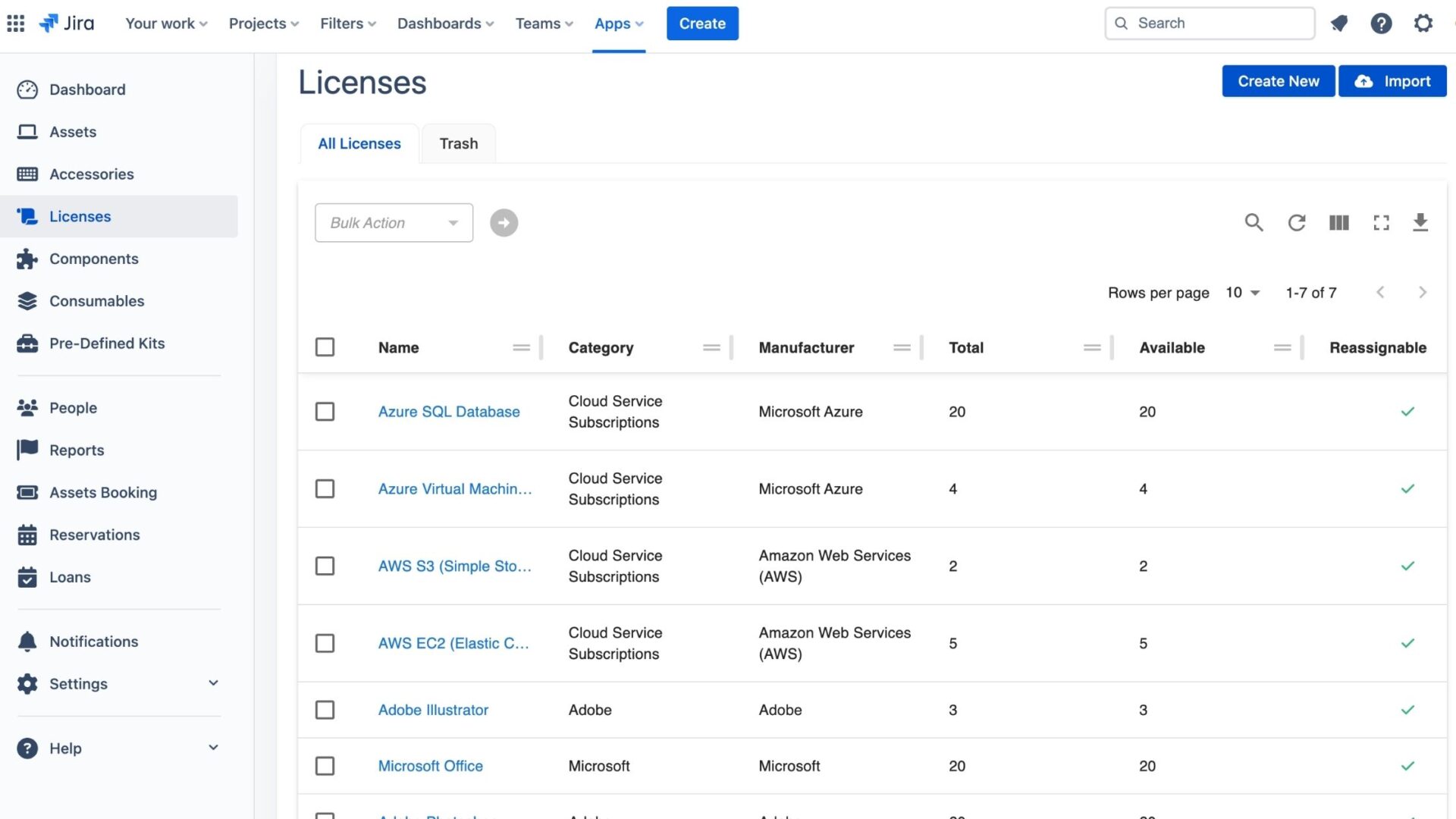This screenshot has height=819, width=1456.
Task: Click the Loans calendar-check icon
Action: tap(27, 577)
